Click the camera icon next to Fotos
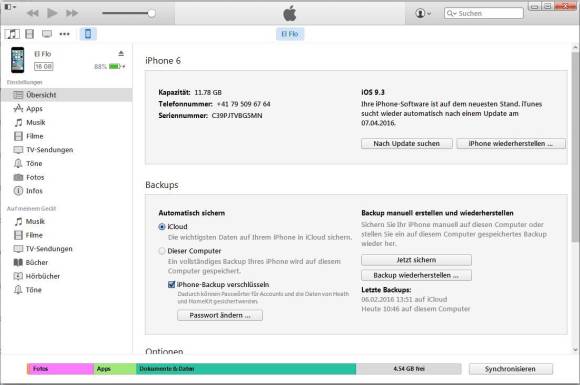The image size is (580, 385). click(x=18, y=177)
